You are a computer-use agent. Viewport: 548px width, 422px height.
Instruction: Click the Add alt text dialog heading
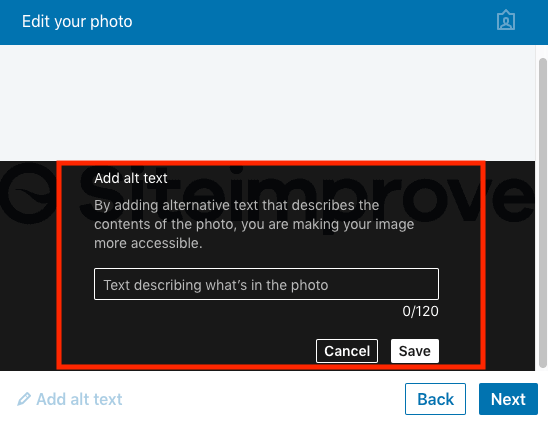click(131, 178)
